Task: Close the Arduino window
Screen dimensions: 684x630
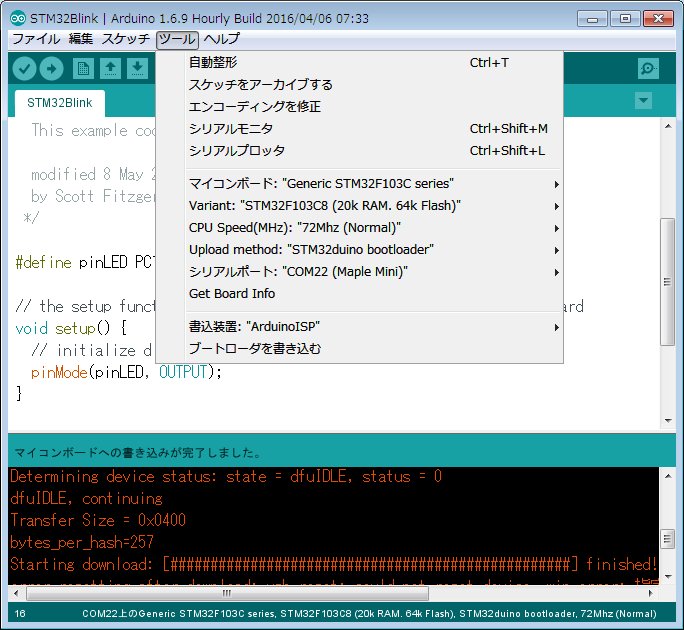Action: pyautogui.click(x=658, y=19)
